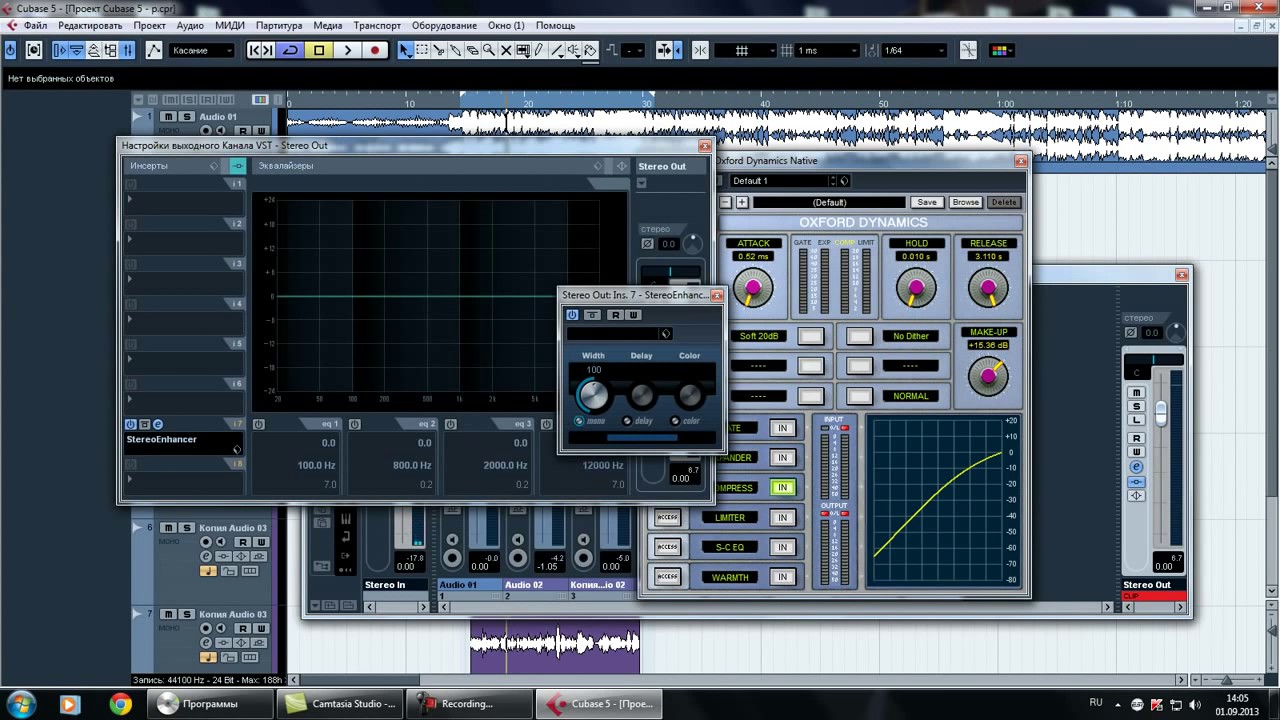Screen dimensions: 1280x720
Task: Select the Play speaker tool
Action: coord(573,50)
